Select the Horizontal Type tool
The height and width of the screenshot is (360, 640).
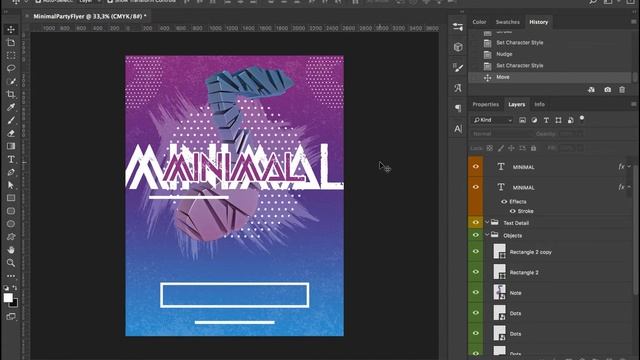pyautogui.click(x=11, y=159)
